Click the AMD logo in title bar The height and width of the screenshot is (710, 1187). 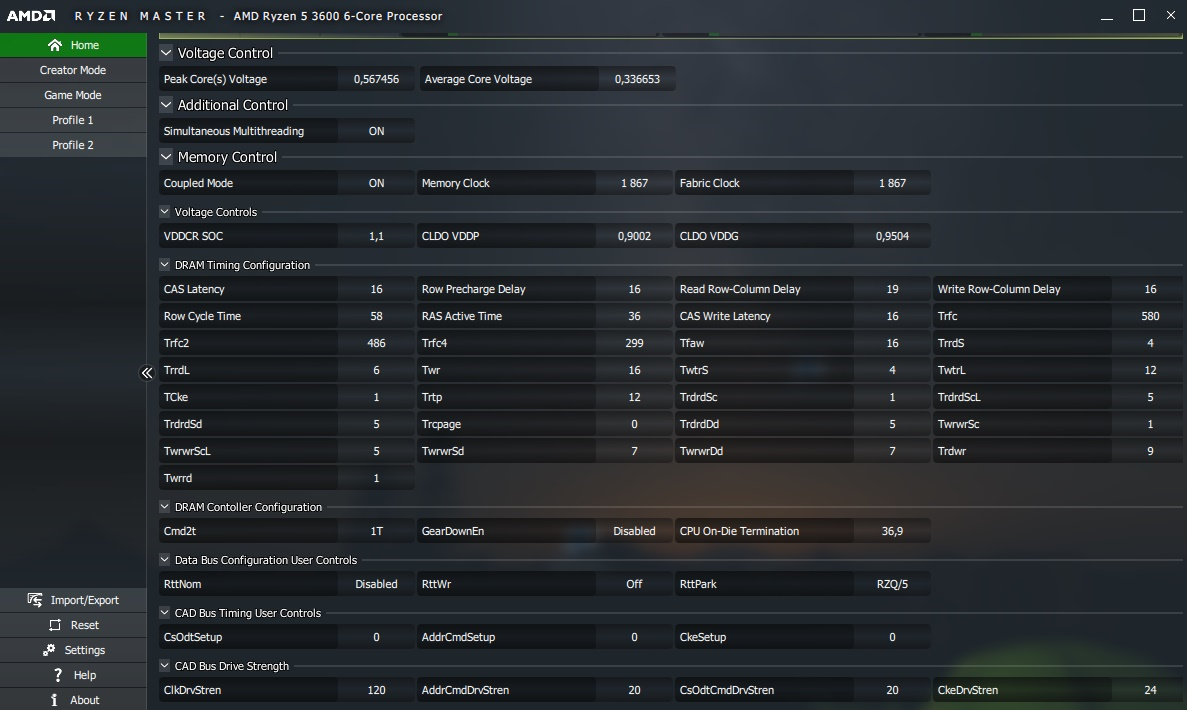(31, 16)
